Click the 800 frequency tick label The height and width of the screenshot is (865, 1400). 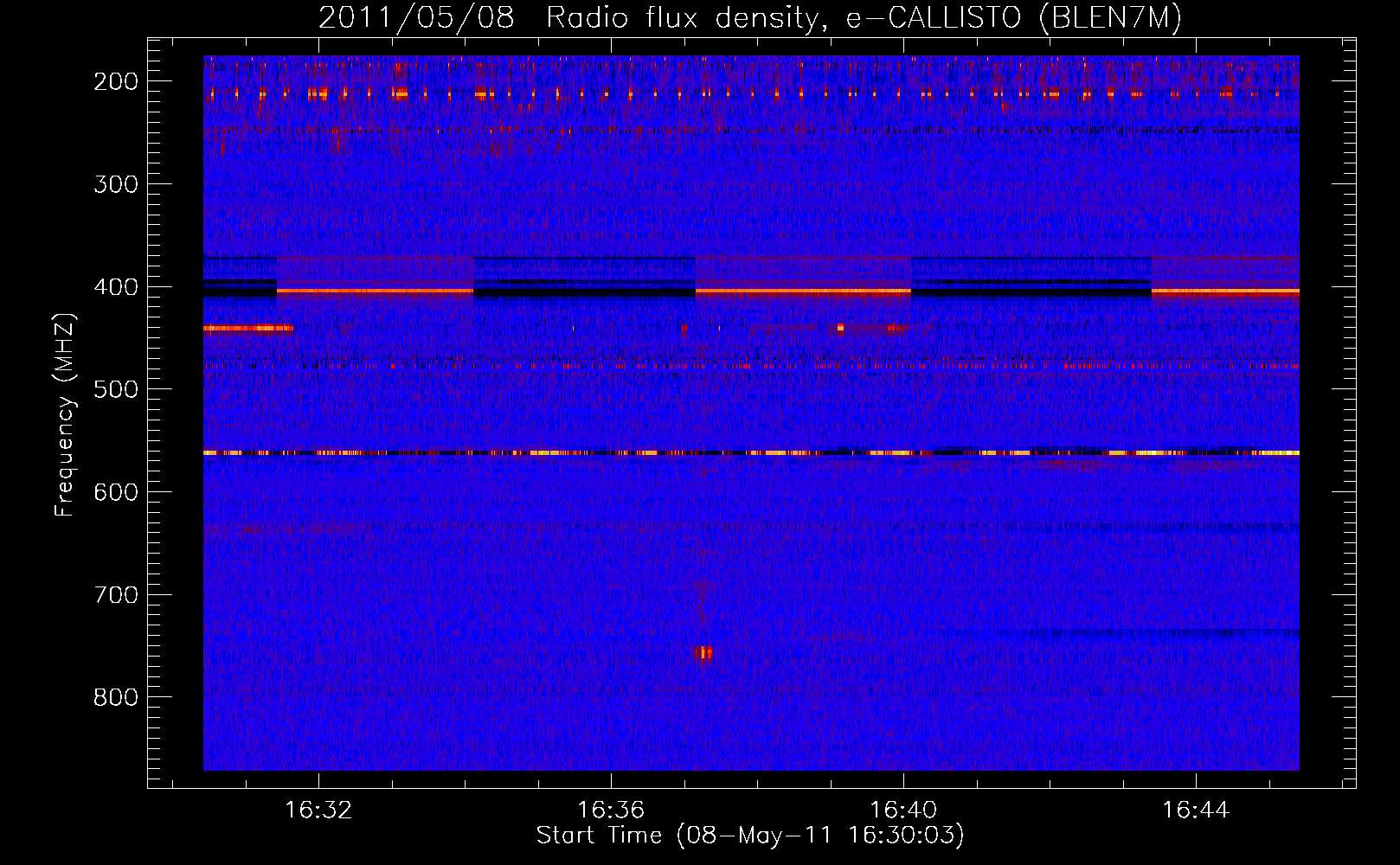click(116, 697)
